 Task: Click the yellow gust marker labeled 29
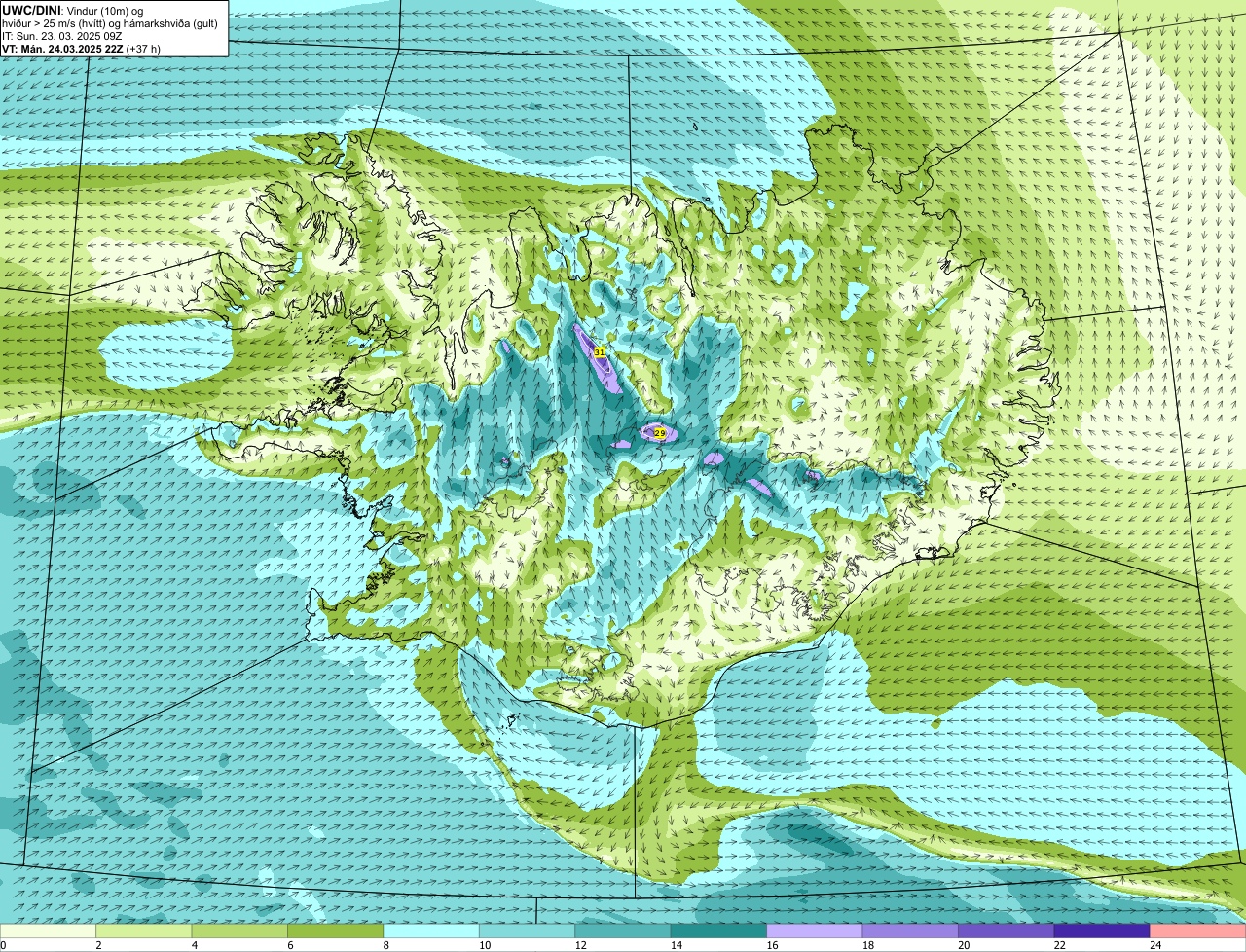tap(659, 432)
